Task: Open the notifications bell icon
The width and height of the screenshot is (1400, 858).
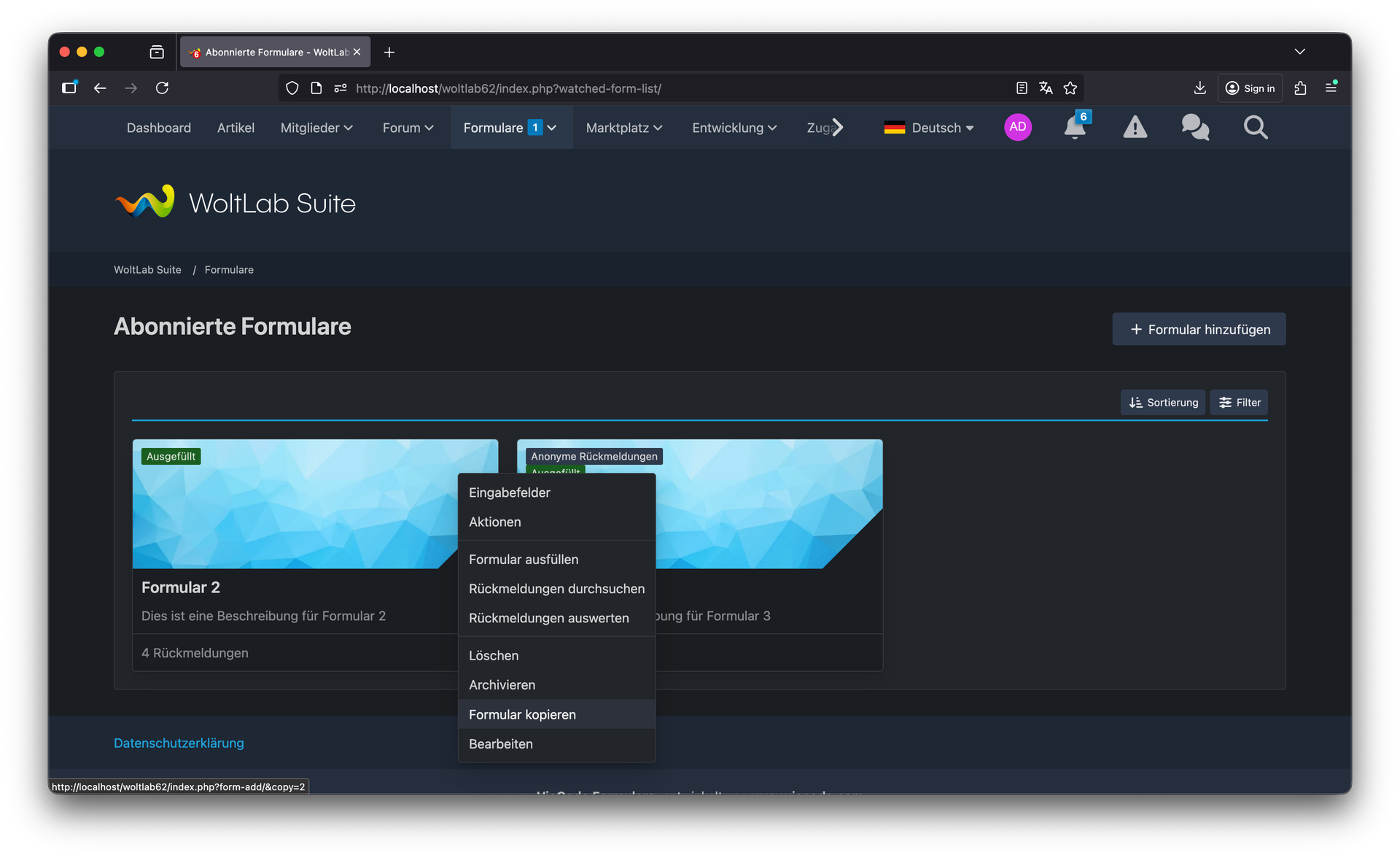Action: tap(1074, 128)
